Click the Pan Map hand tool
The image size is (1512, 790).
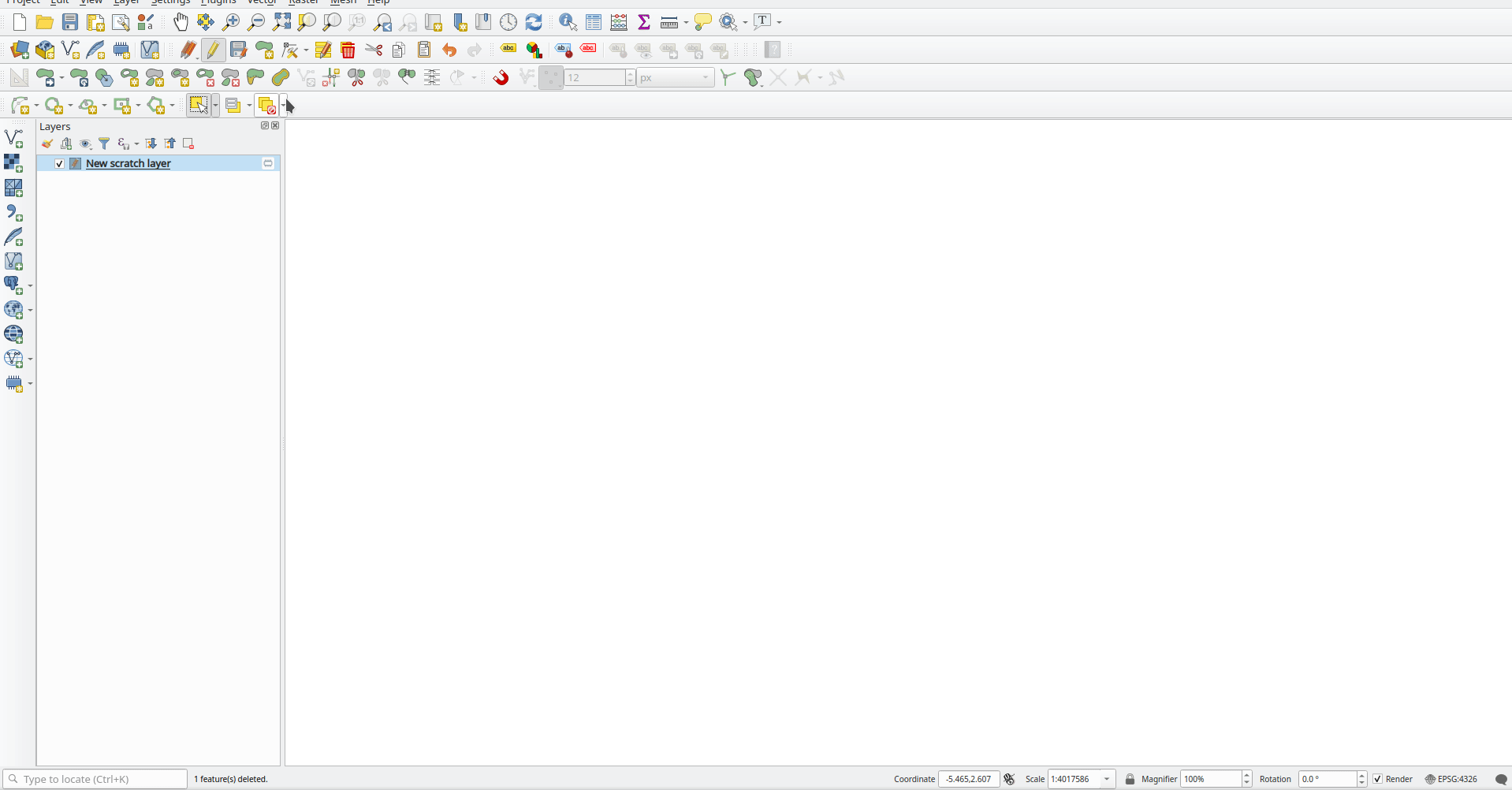coord(181,22)
